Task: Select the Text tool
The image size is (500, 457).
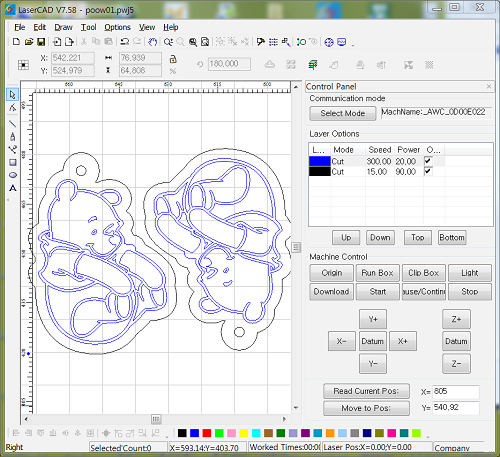Action: (x=12, y=188)
